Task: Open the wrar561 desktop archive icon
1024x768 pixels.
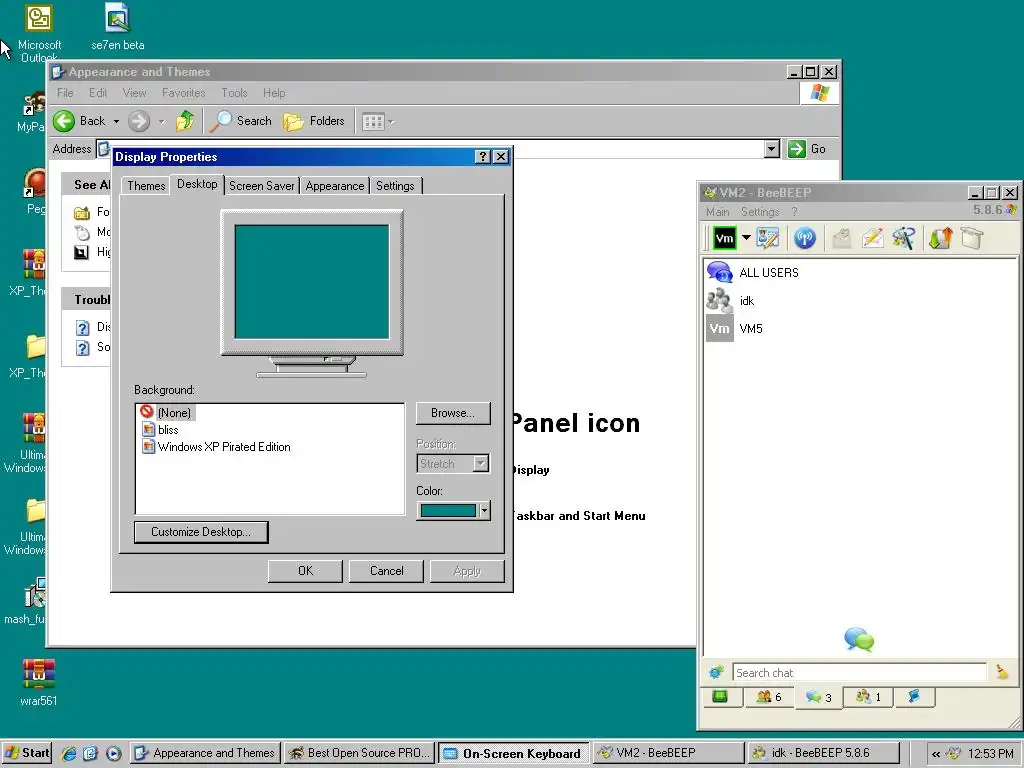Action: [x=39, y=683]
